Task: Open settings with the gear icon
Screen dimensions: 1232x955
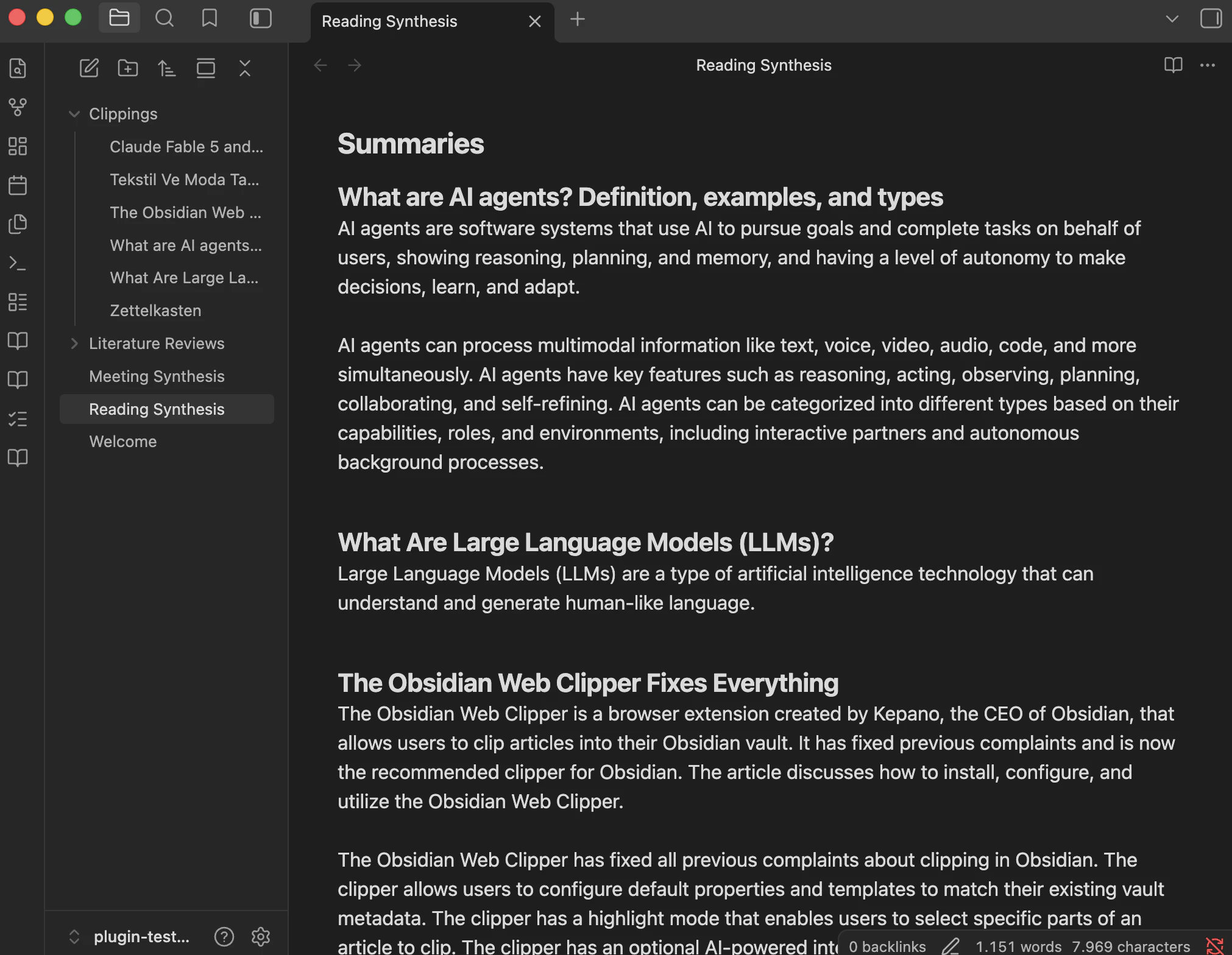Action: point(261,937)
